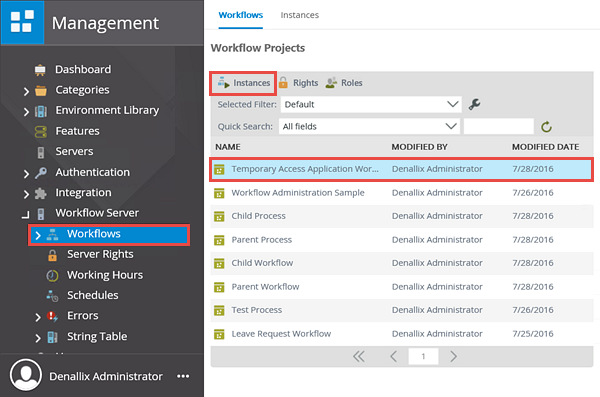The image size is (600, 397).
Task: Expand the Categories tree node
Action: click(26, 91)
